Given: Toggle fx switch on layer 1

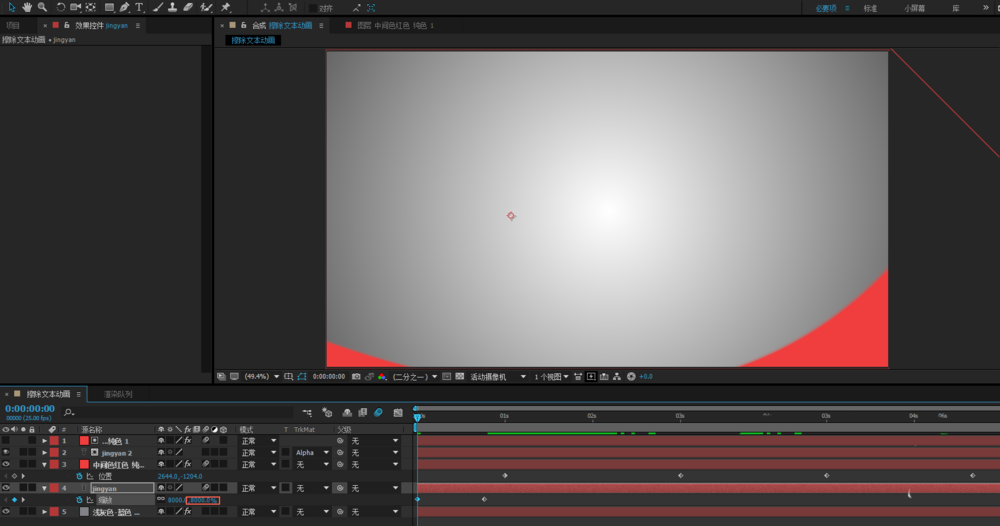Looking at the screenshot, I should click(188, 441).
